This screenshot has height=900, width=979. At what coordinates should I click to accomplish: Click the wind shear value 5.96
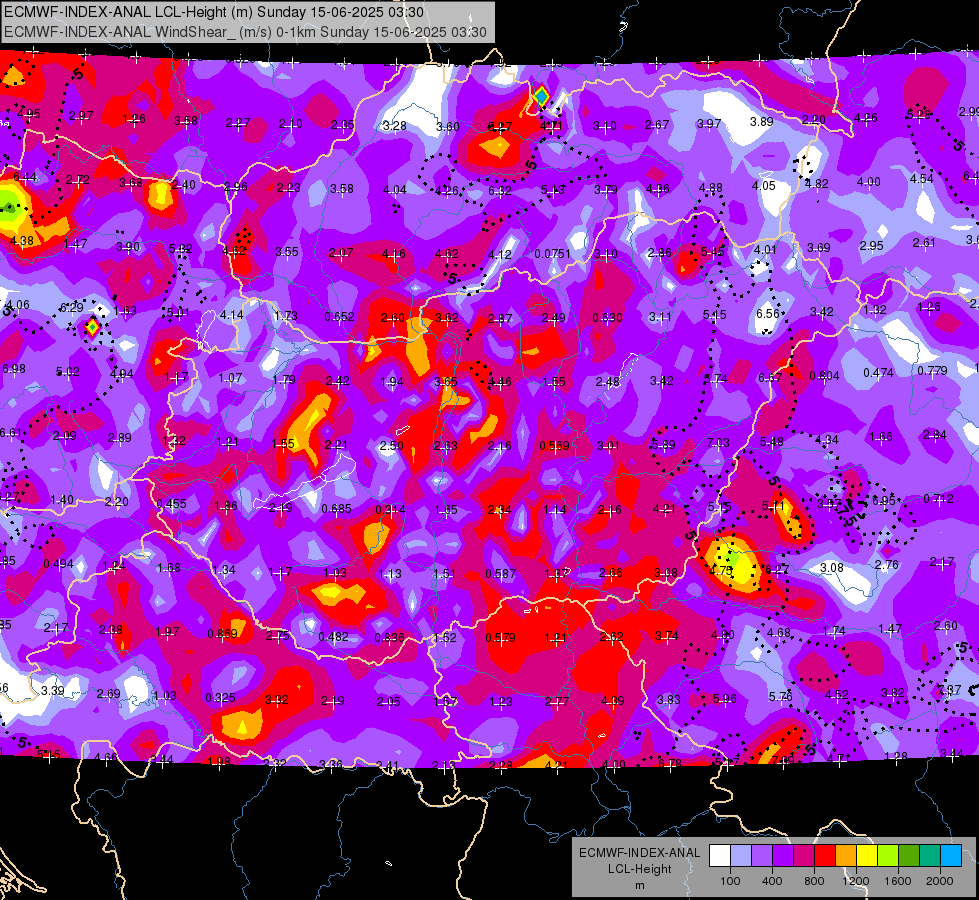pos(724,698)
